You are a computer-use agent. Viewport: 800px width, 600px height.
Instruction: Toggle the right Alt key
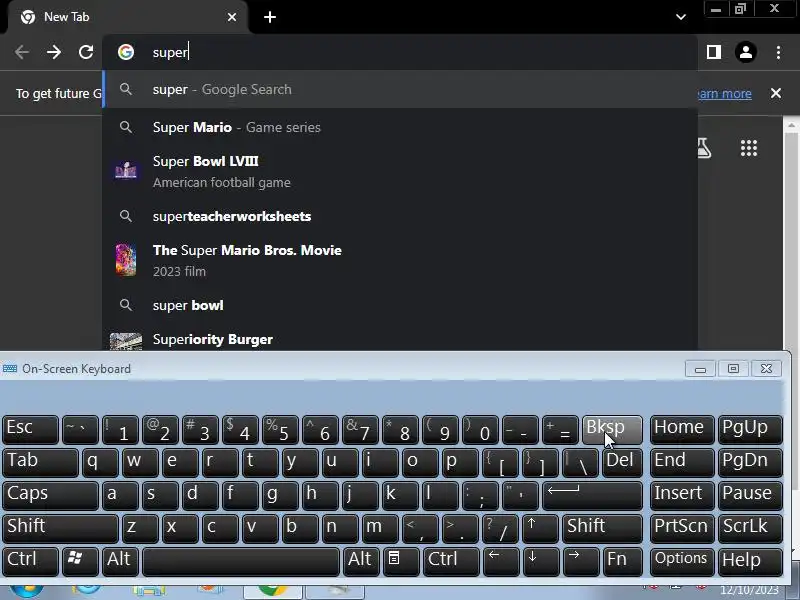point(360,562)
